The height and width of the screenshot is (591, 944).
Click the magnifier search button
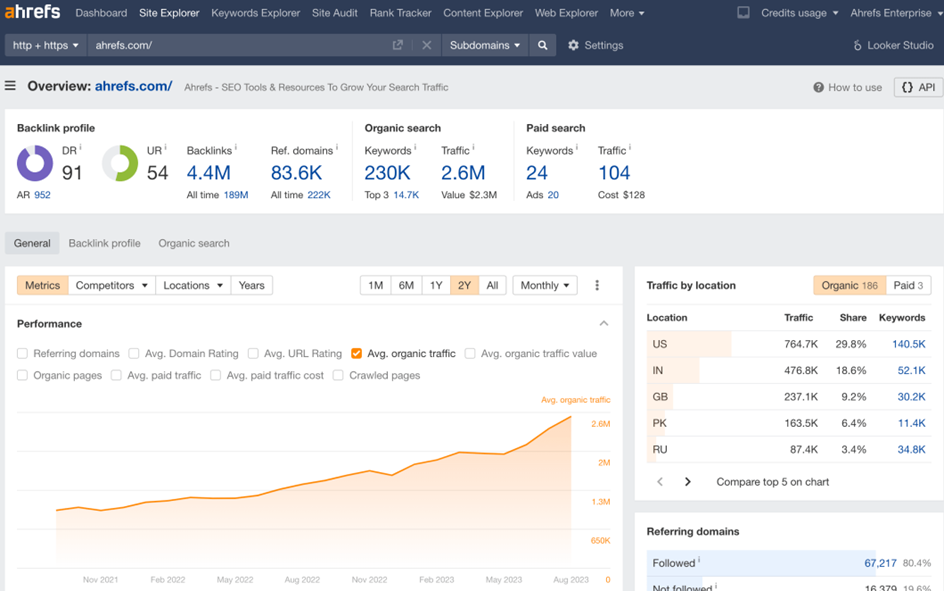click(x=542, y=45)
